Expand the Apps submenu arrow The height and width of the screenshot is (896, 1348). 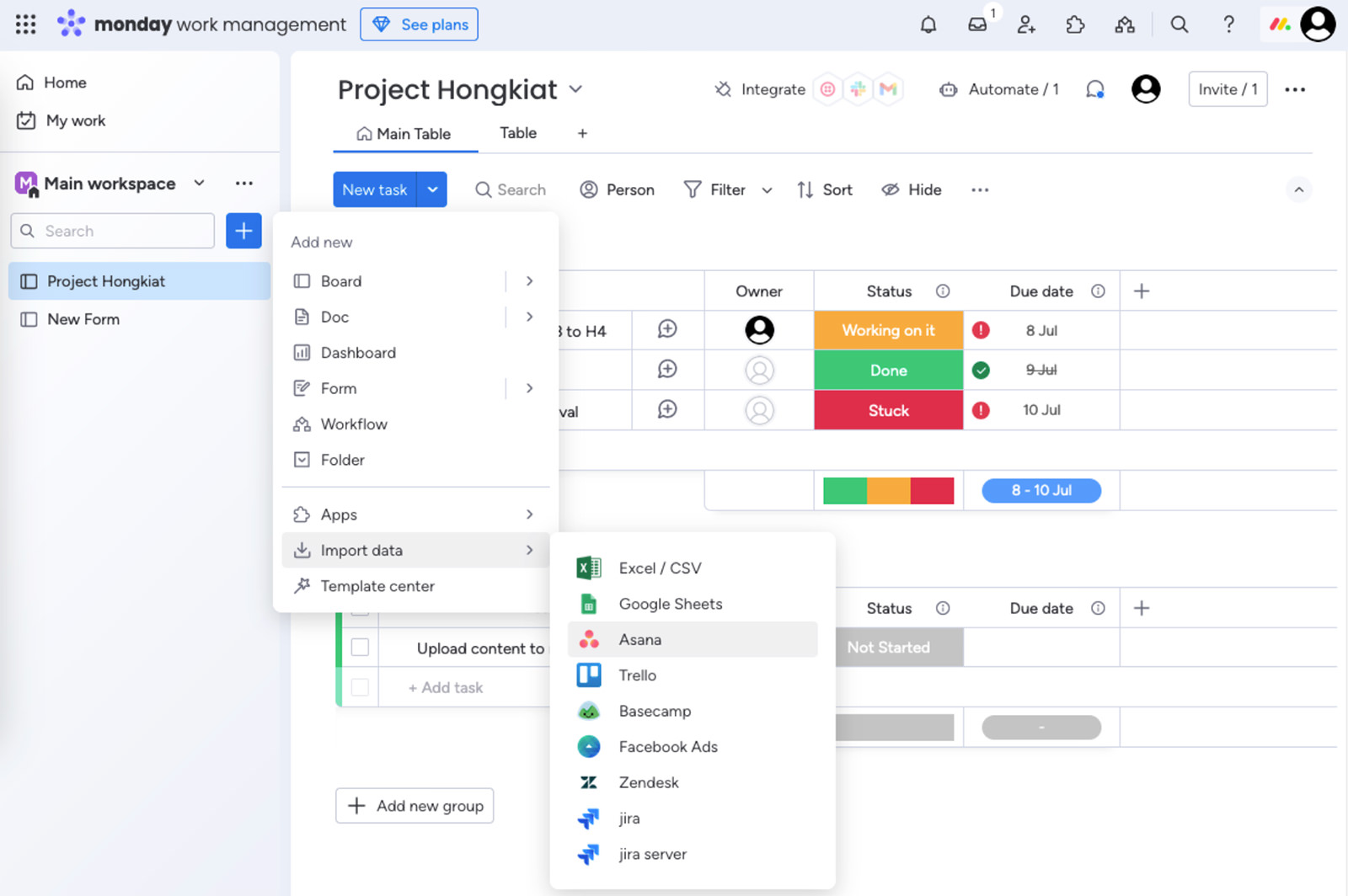529,515
